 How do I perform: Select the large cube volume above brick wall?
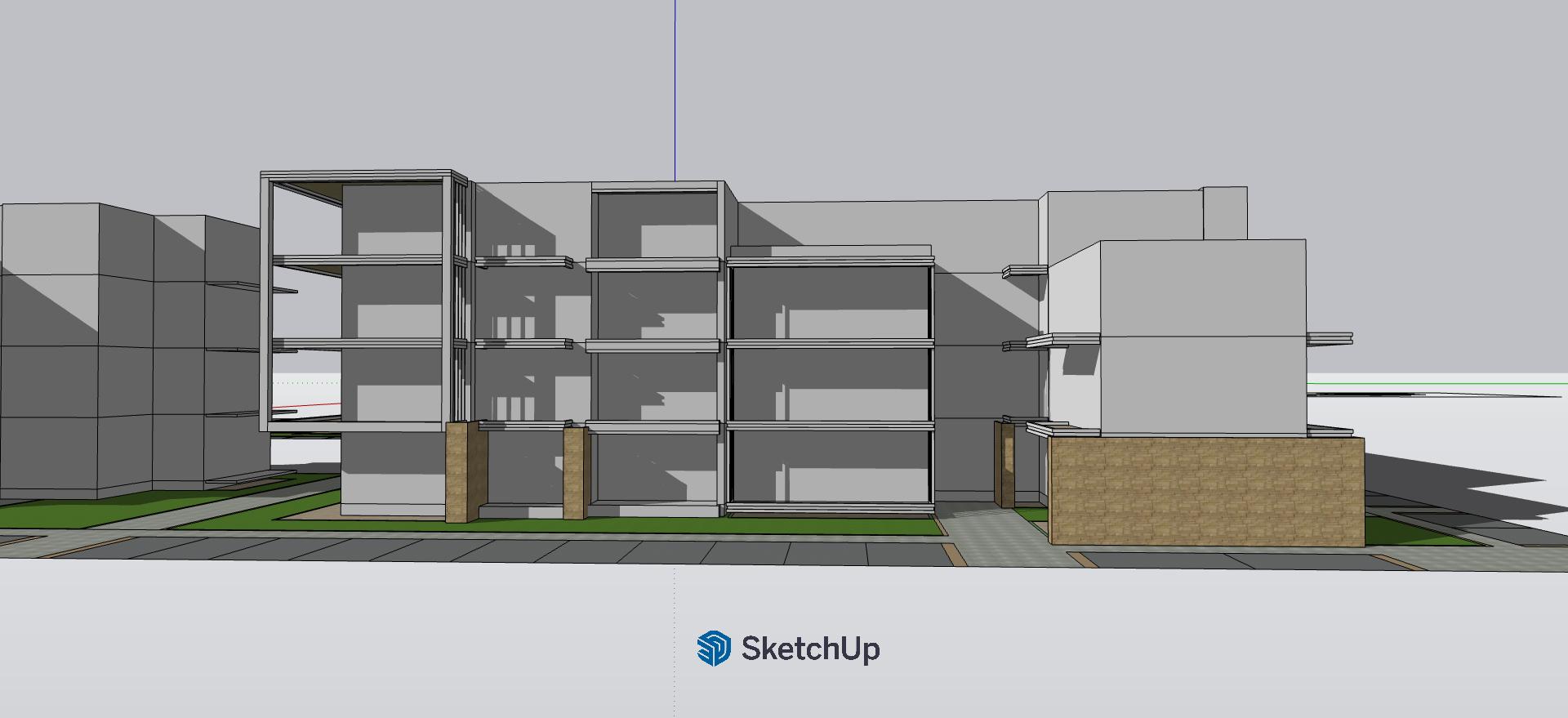pyautogui.click(x=1200, y=335)
